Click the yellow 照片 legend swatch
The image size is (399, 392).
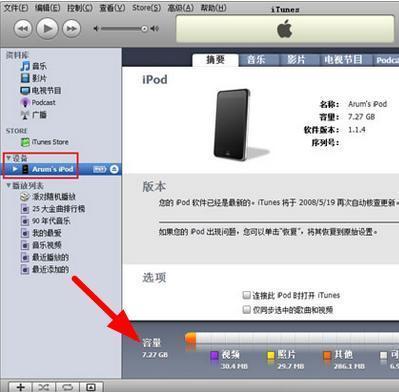coord(271,355)
